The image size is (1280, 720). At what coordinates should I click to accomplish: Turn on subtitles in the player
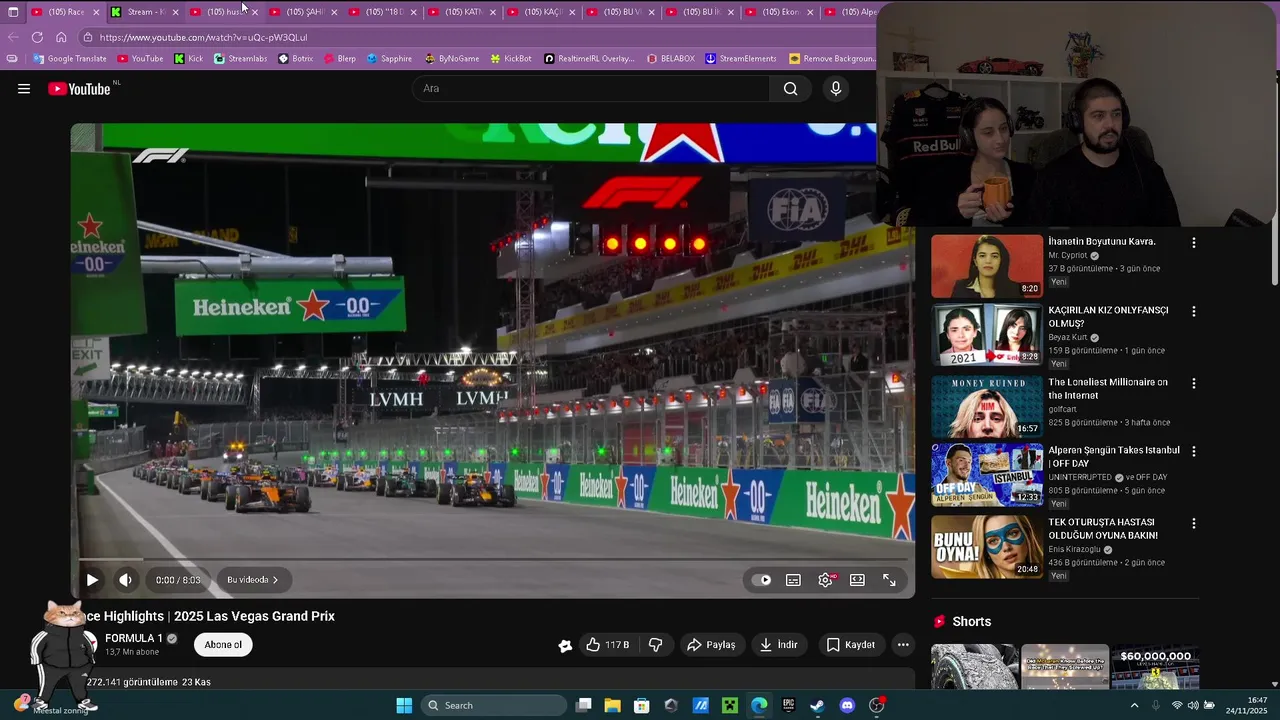point(793,580)
